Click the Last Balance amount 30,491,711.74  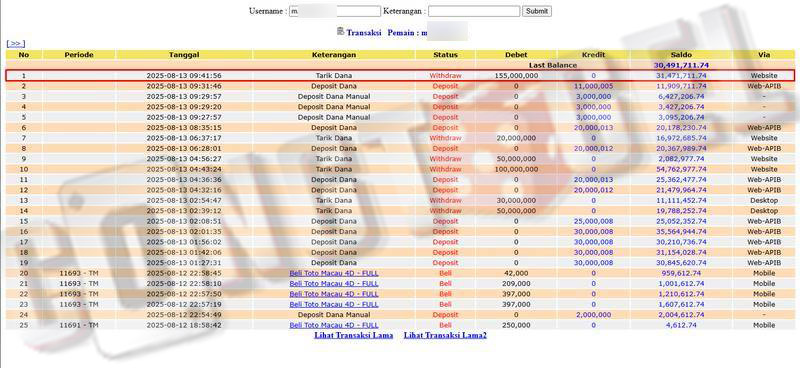coord(681,65)
